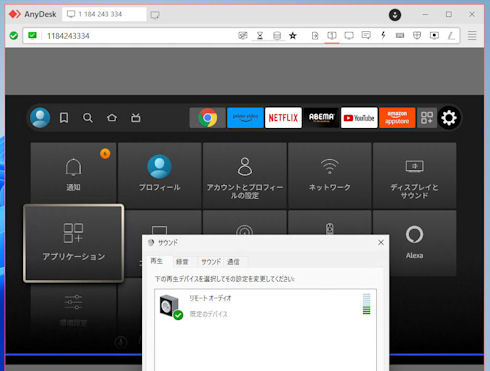The image size is (490, 371).
Task: Click the AnyDesk favorite star icon
Action: [x=293, y=35]
